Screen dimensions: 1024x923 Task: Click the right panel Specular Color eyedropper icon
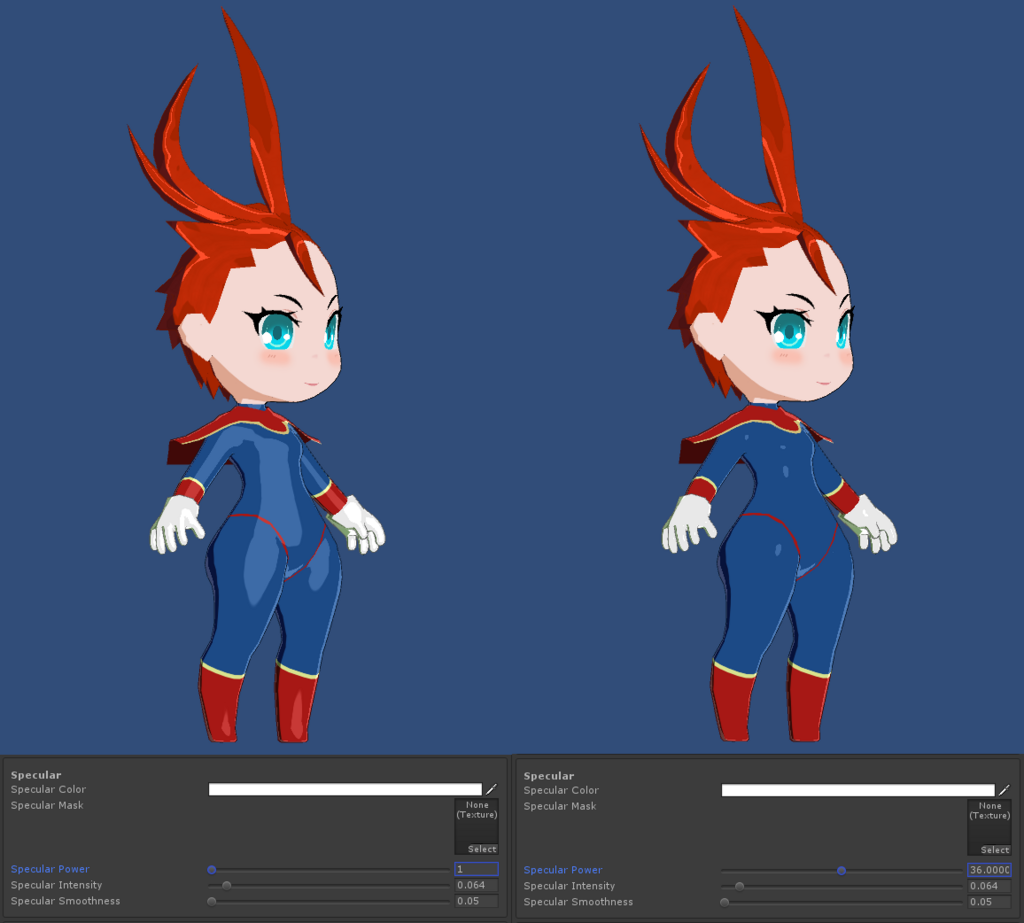pyautogui.click(x=1004, y=790)
